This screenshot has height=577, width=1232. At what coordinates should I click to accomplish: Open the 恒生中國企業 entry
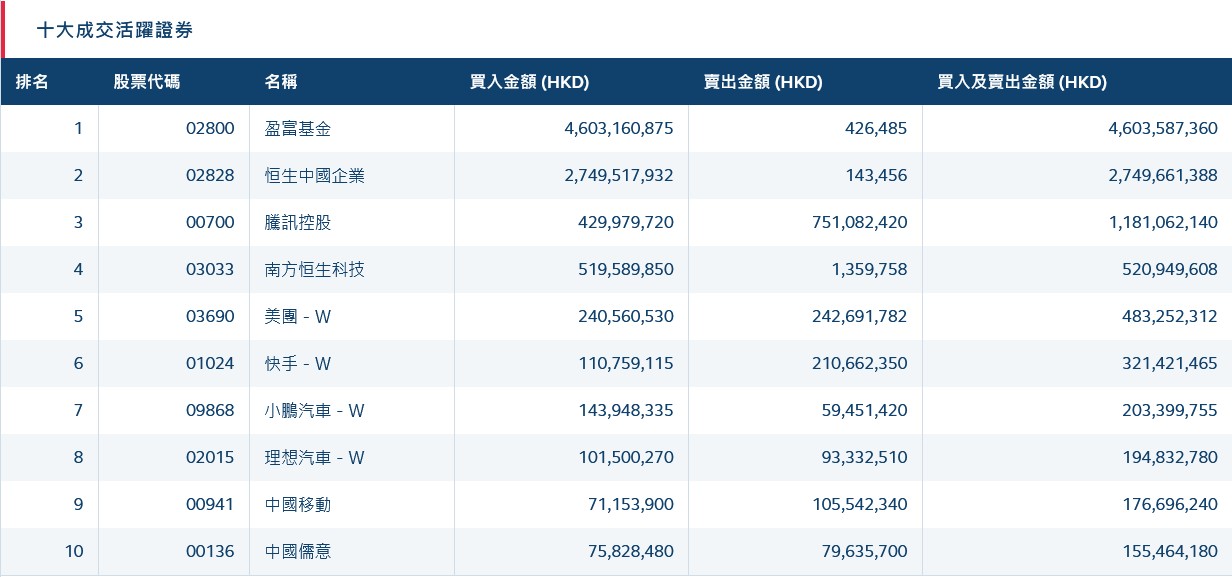[313, 175]
